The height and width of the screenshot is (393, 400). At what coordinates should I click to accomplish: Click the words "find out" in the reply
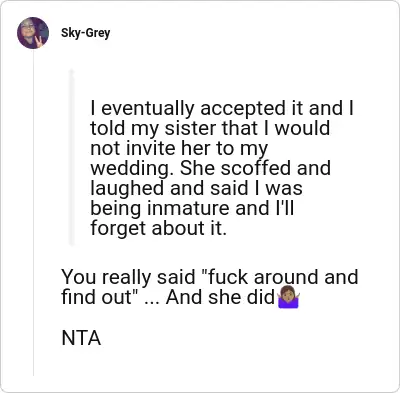pyautogui.click(x=97, y=297)
